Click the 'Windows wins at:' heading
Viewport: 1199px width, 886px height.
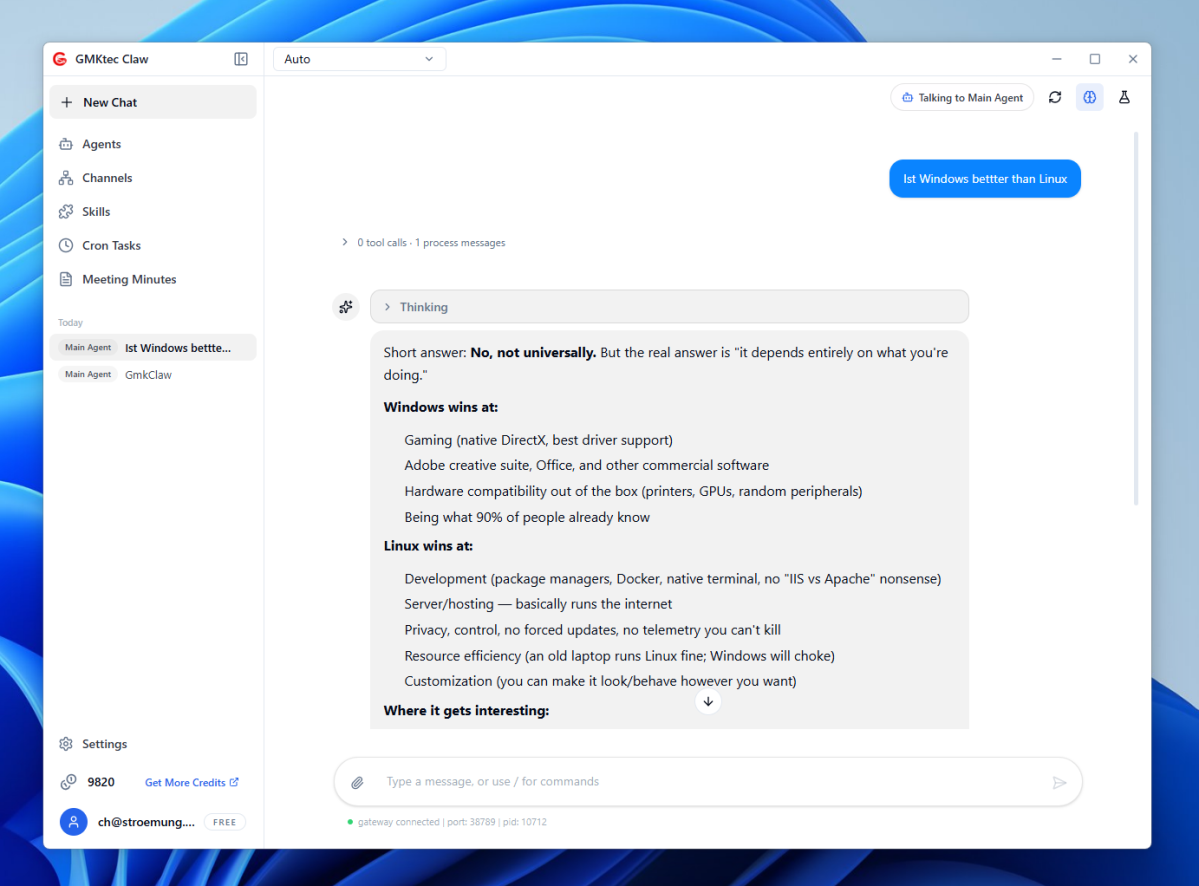440,407
